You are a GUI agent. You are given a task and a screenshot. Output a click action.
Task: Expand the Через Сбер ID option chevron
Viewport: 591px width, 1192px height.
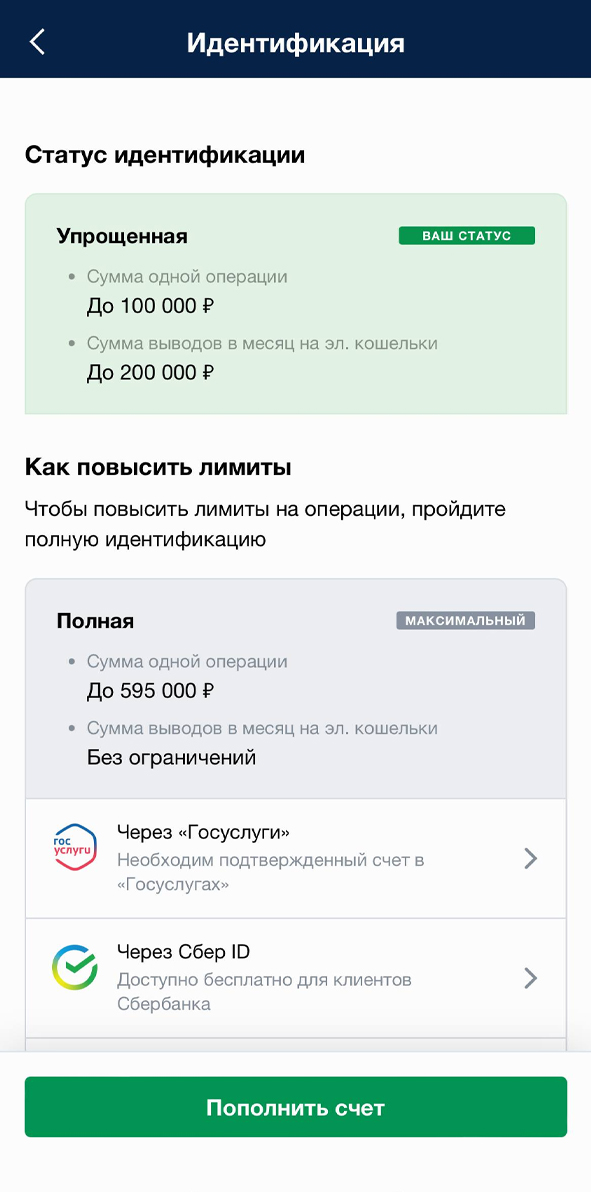pos(531,978)
